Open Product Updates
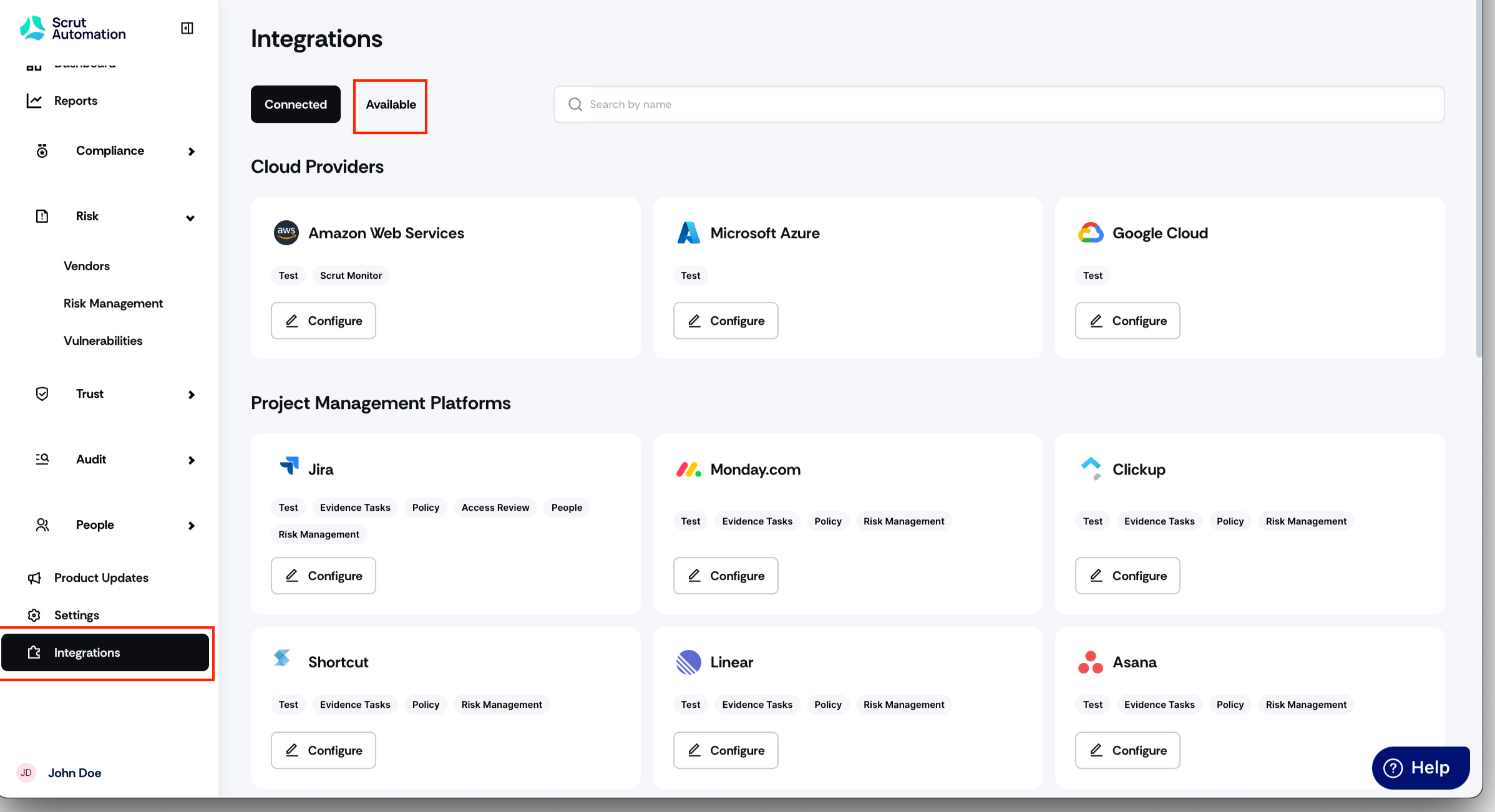 coord(101,578)
